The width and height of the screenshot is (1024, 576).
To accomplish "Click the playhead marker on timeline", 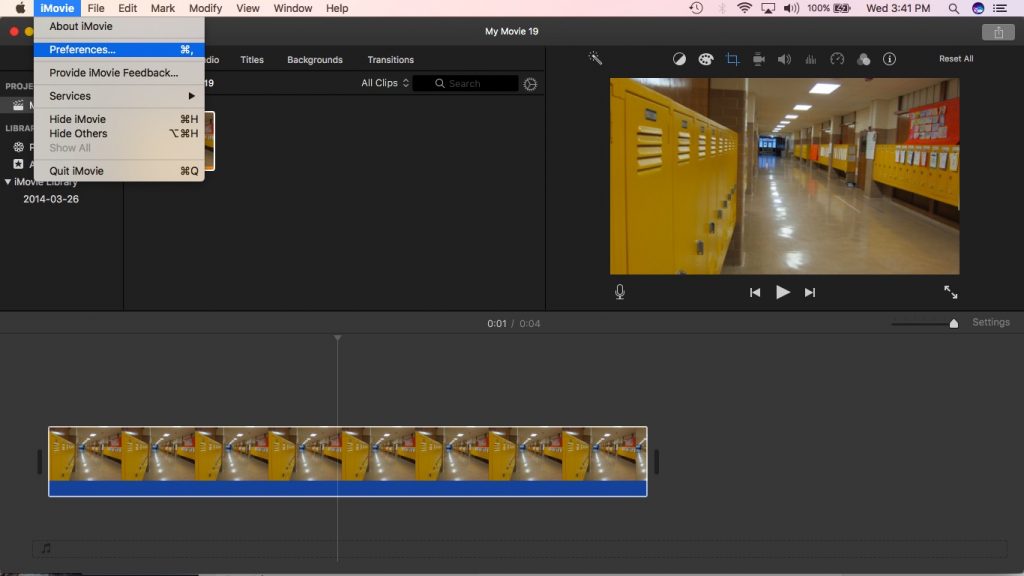I will click(x=338, y=338).
